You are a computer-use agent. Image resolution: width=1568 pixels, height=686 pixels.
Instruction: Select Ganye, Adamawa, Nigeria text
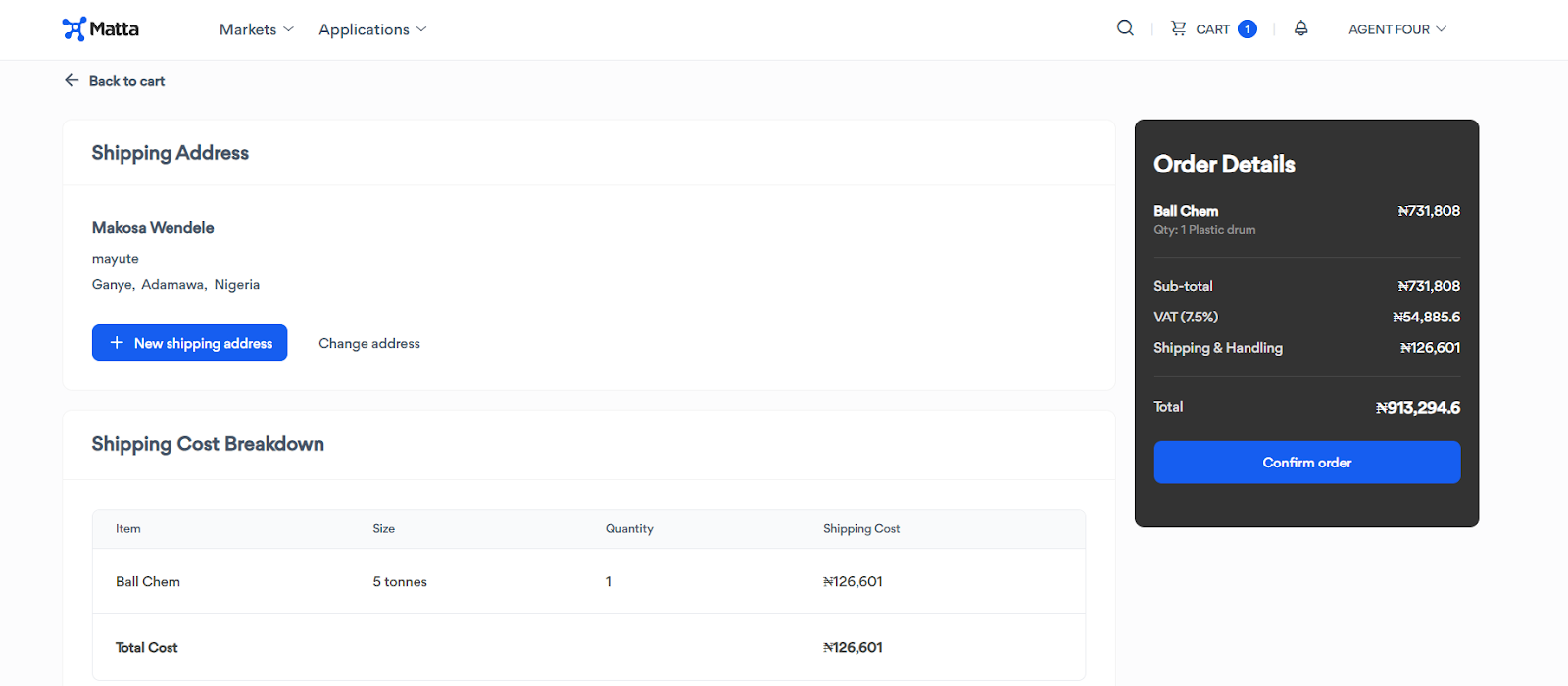[176, 285]
